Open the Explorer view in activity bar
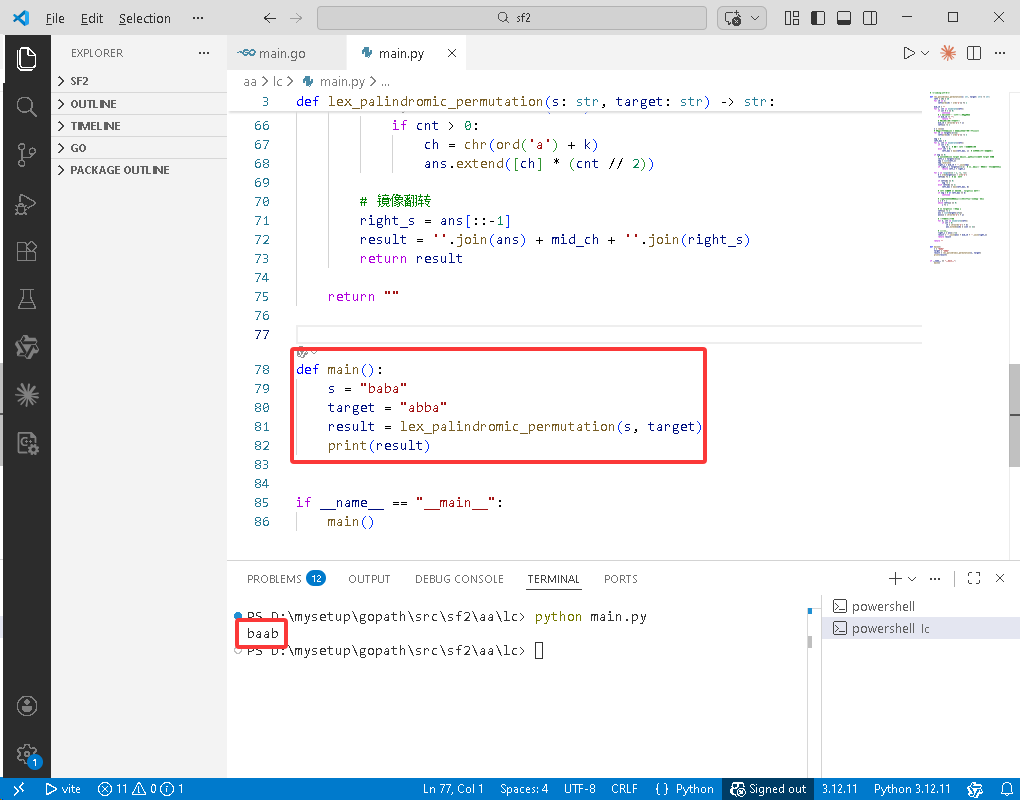This screenshot has height=800, width=1020. 27,59
